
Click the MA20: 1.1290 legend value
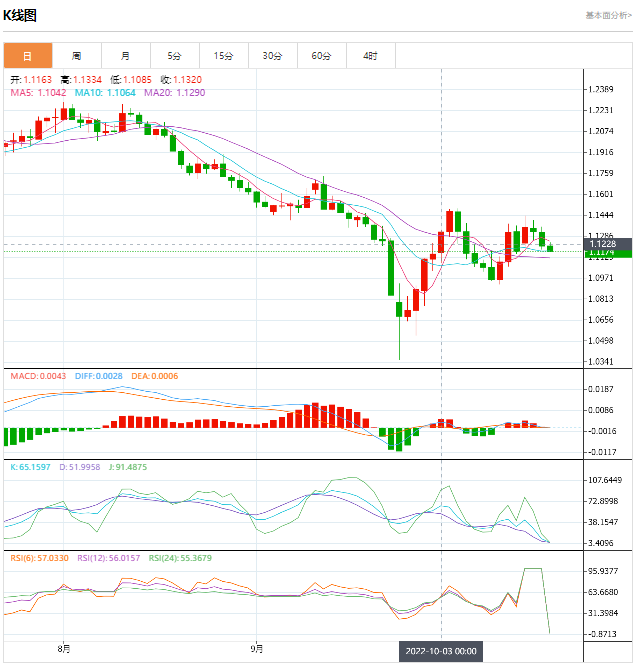point(175,92)
